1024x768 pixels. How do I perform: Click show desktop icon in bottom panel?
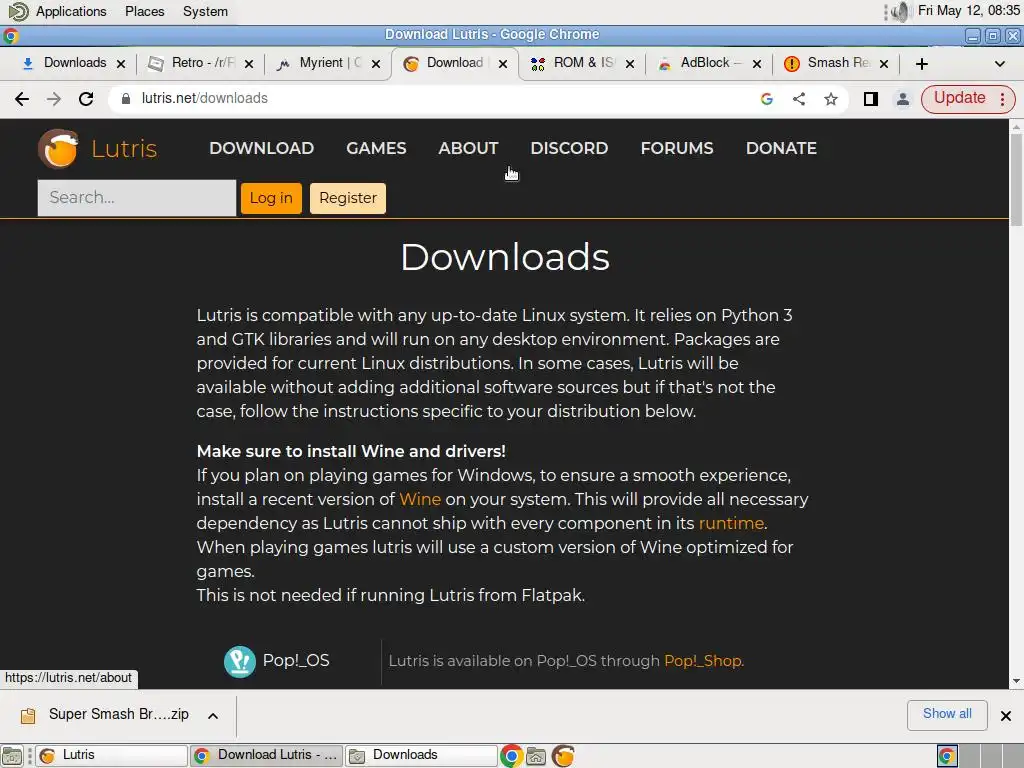[x=12, y=756]
